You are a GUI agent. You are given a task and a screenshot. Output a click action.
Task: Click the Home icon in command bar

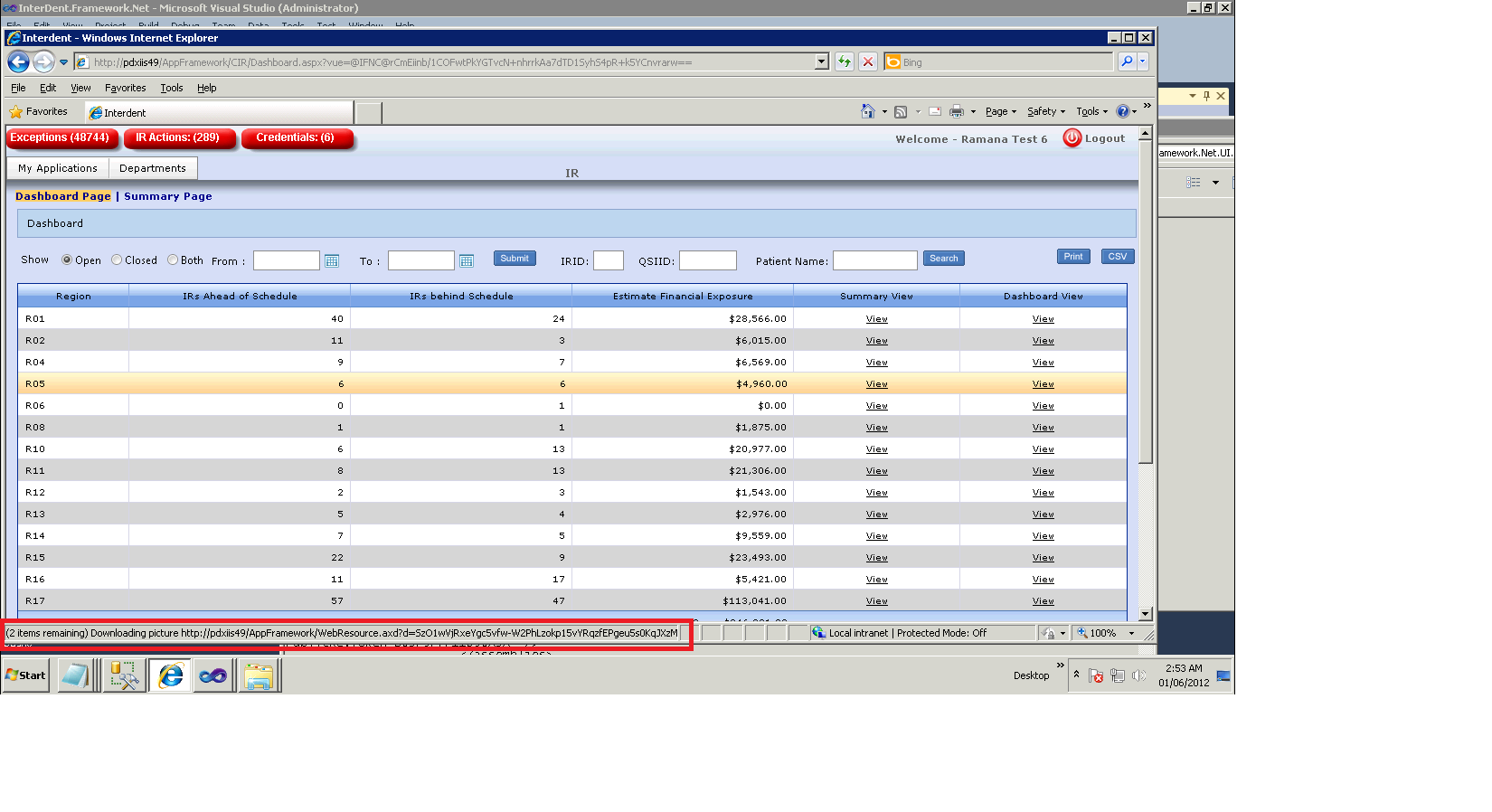pyautogui.click(x=867, y=111)
